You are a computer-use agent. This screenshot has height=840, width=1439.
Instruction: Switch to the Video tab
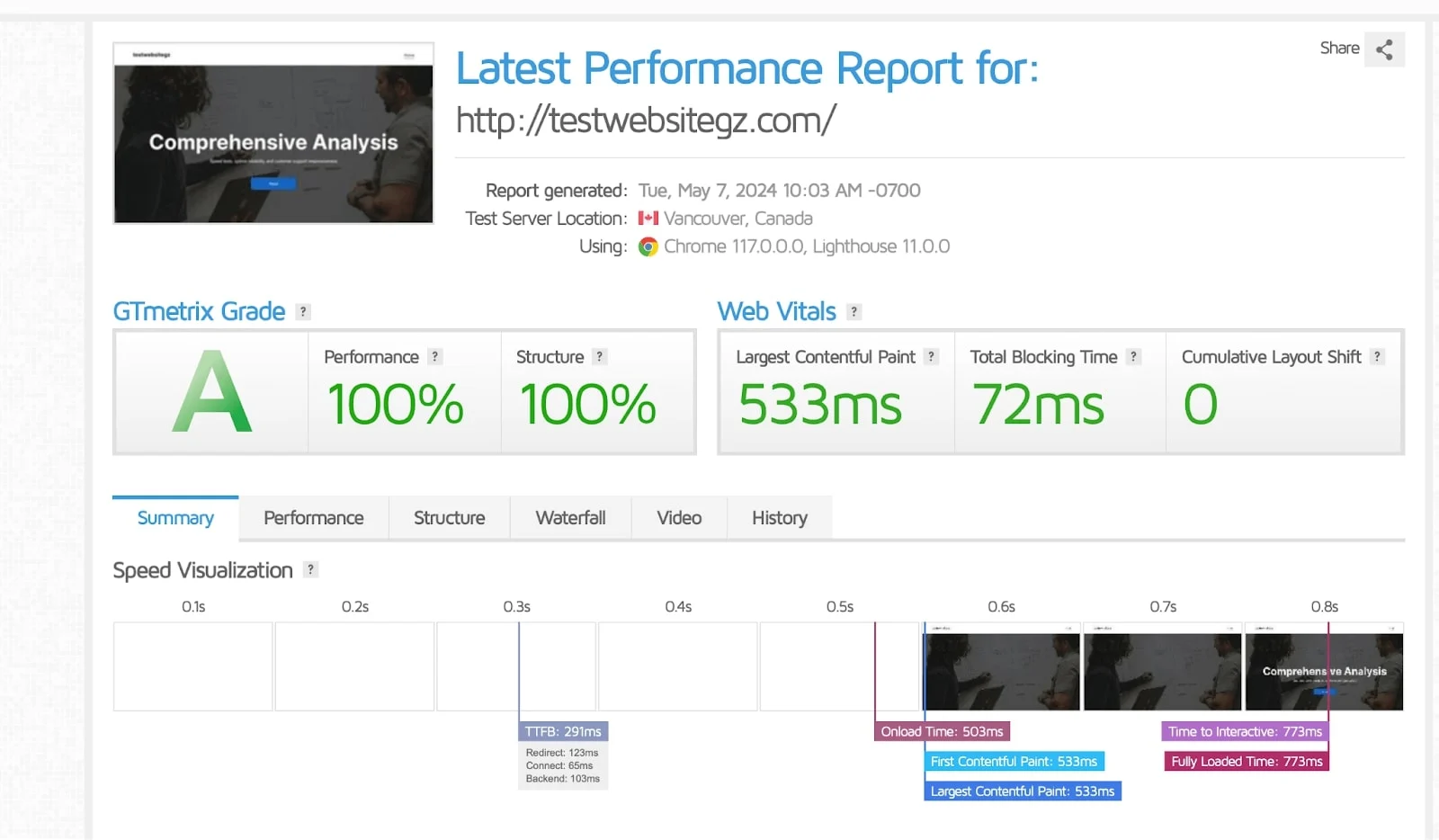pyautogui.click(x=679, y=517)
